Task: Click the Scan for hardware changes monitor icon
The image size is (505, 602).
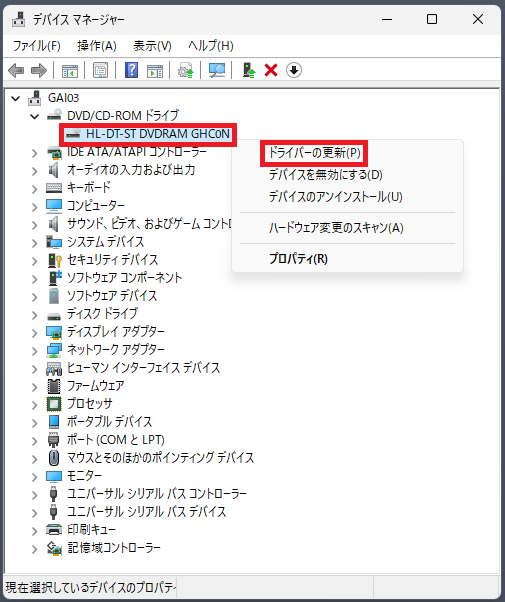Action: coord(217,71)
